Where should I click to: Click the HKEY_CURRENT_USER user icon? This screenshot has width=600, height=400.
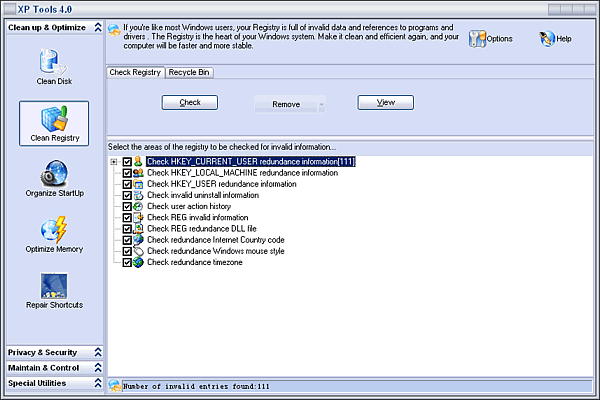tap(138, 162)
